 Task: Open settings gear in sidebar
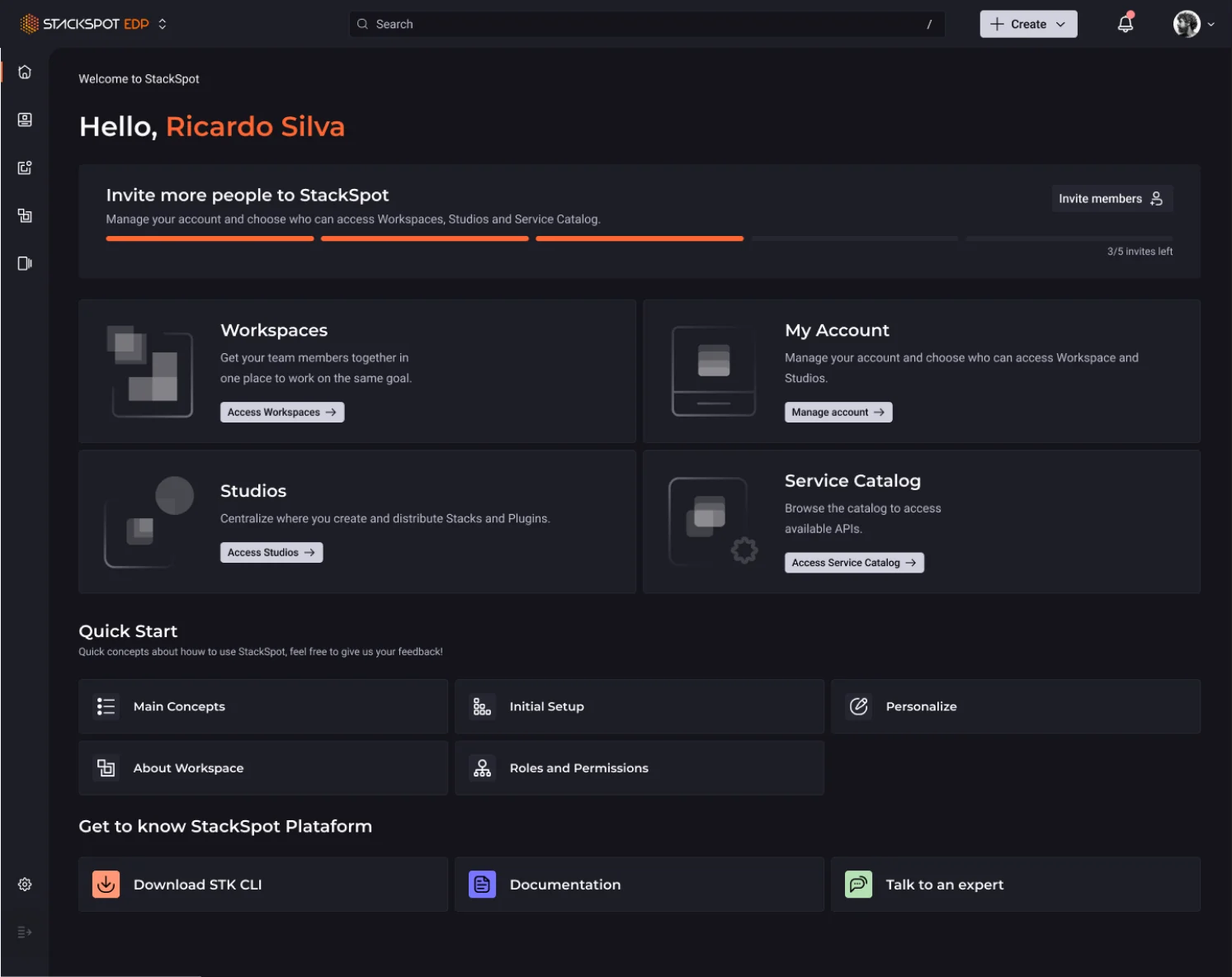(25, 884)
